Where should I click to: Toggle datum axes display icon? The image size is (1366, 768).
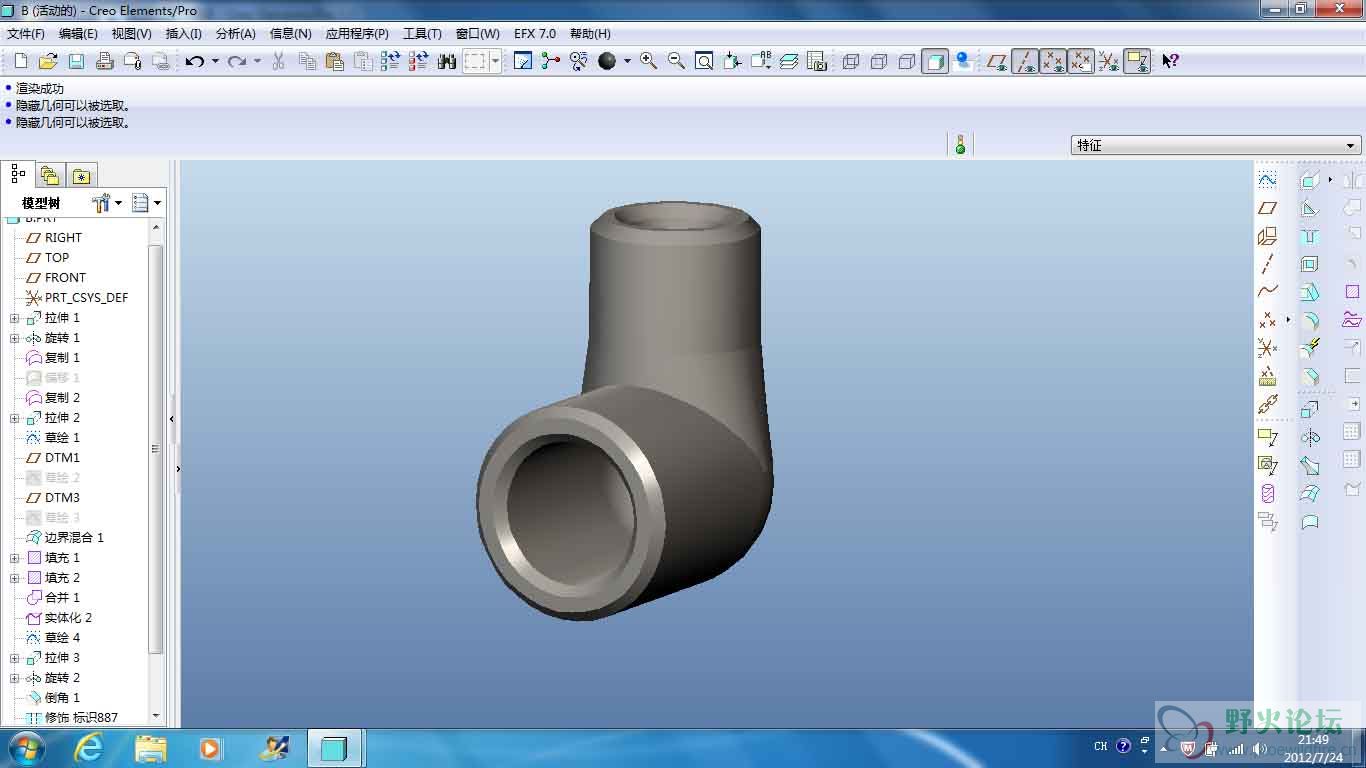point(1025,61)
